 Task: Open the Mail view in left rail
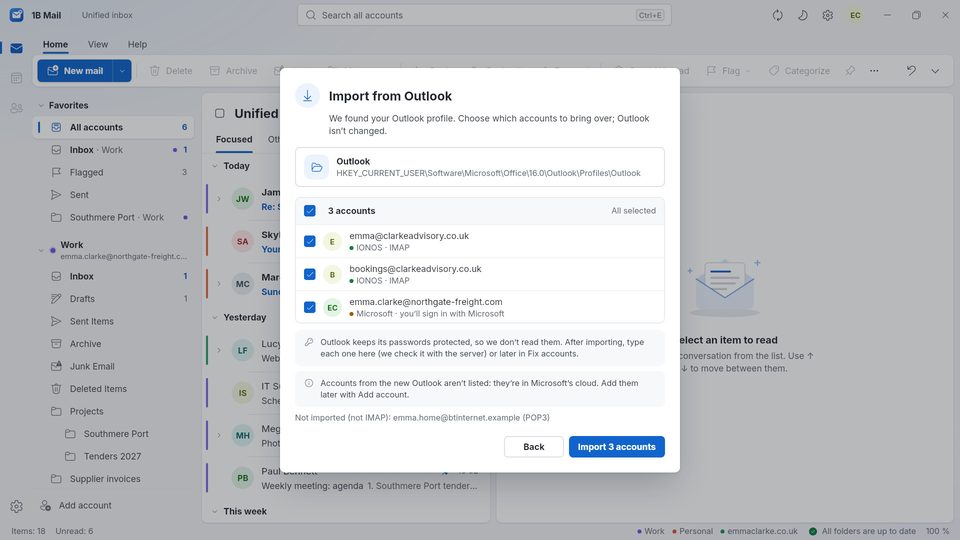point(17,48)
